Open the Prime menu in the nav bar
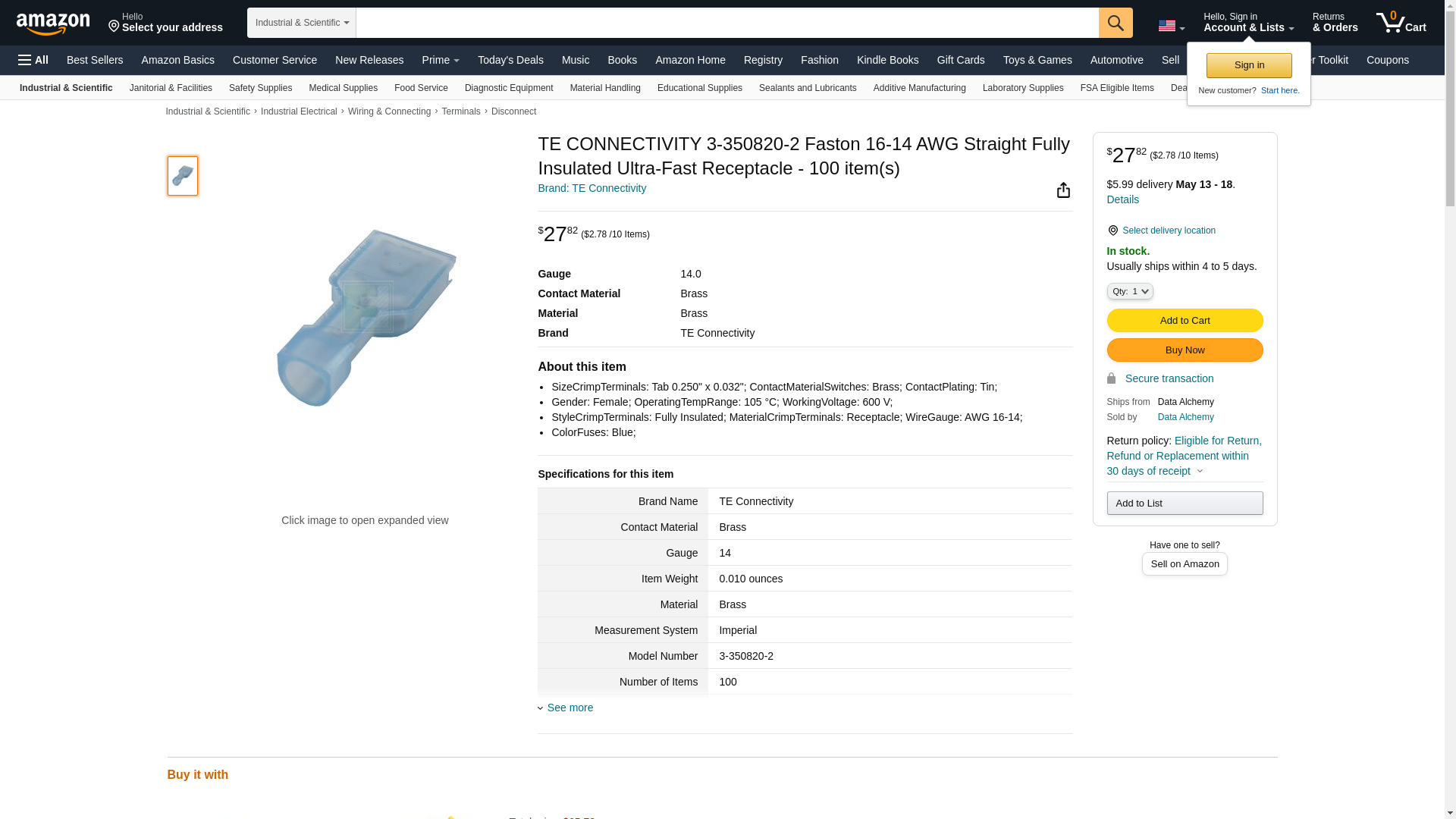Image resolution: width=1456 pixels, height=819 pixels. (441, 60)
